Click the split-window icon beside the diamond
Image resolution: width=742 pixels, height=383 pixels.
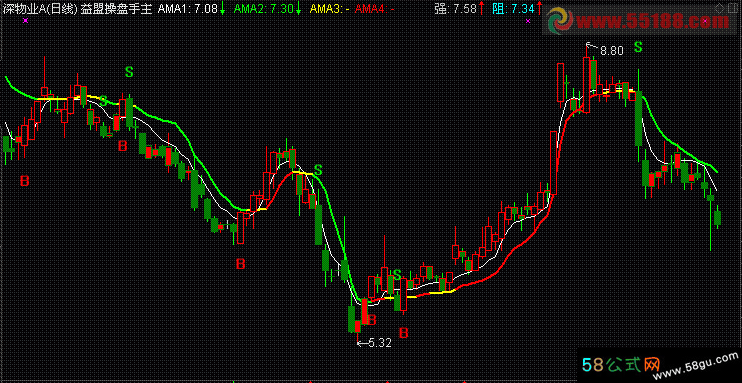(733, 7)
